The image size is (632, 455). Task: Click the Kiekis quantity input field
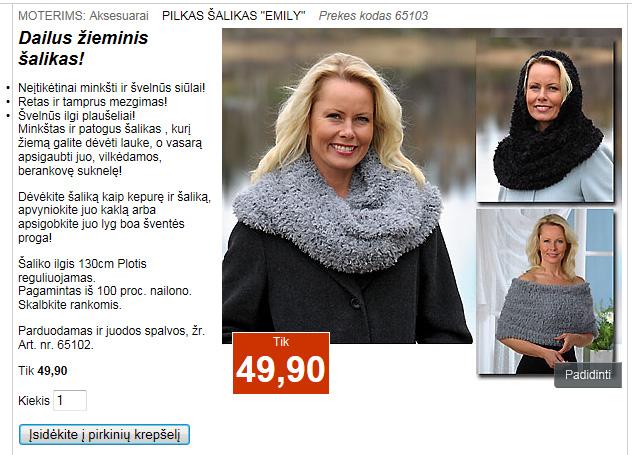click(70, 401)
